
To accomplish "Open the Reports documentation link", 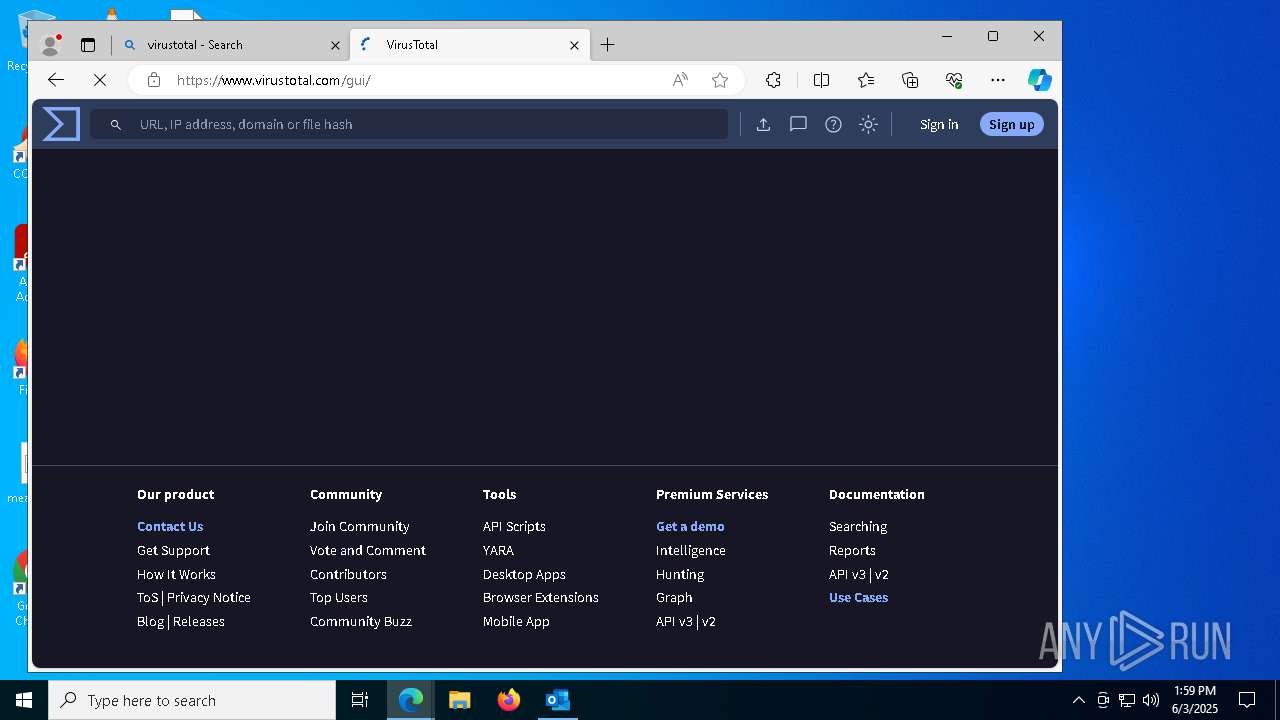I will tap(852, 550).
